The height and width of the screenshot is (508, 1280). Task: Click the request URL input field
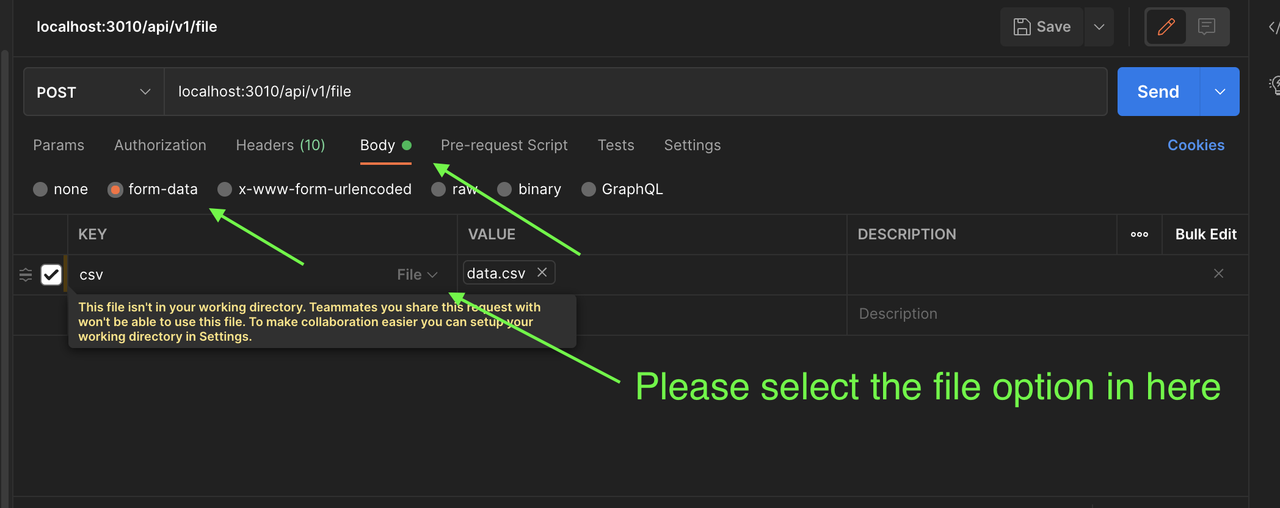click(x=635, y=92)
